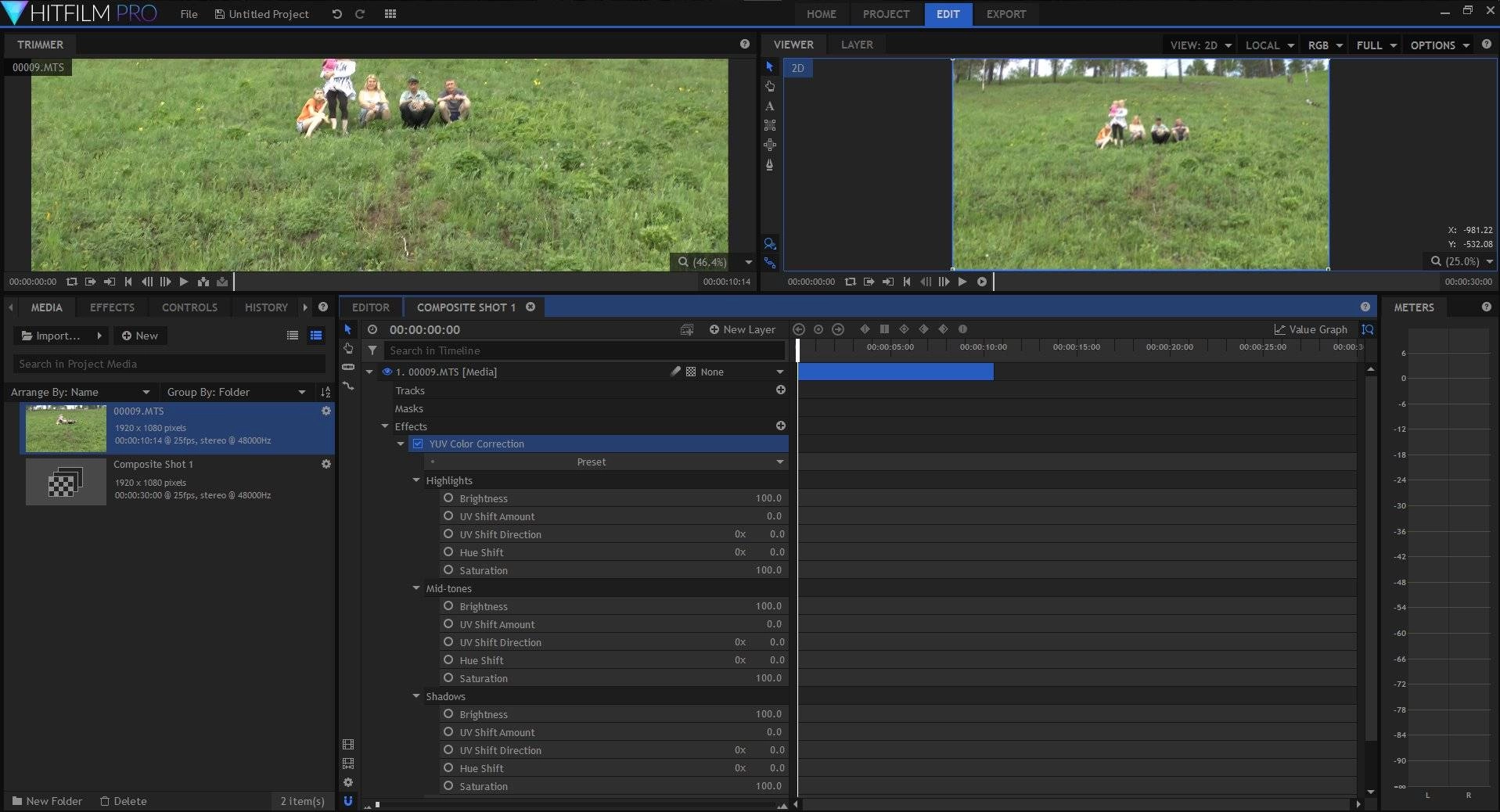Click the make composite shot icon
1500x812 pixels.
coord(687,329)
